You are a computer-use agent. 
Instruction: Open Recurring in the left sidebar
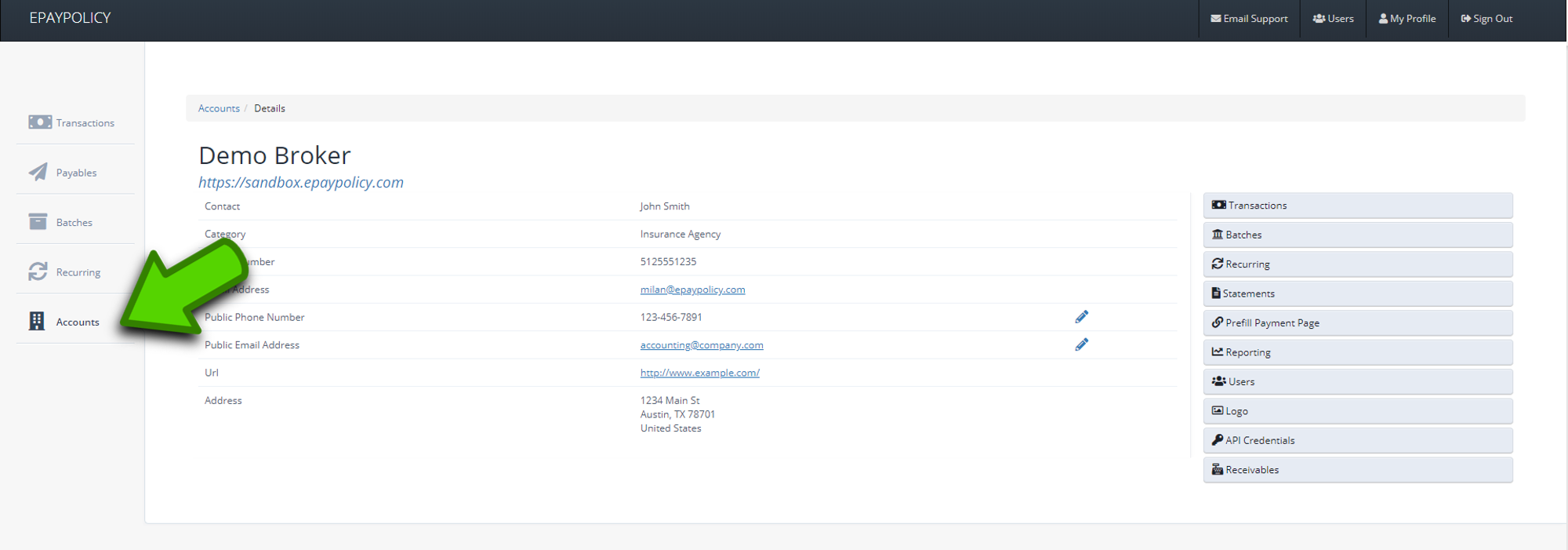coord(64,272)
